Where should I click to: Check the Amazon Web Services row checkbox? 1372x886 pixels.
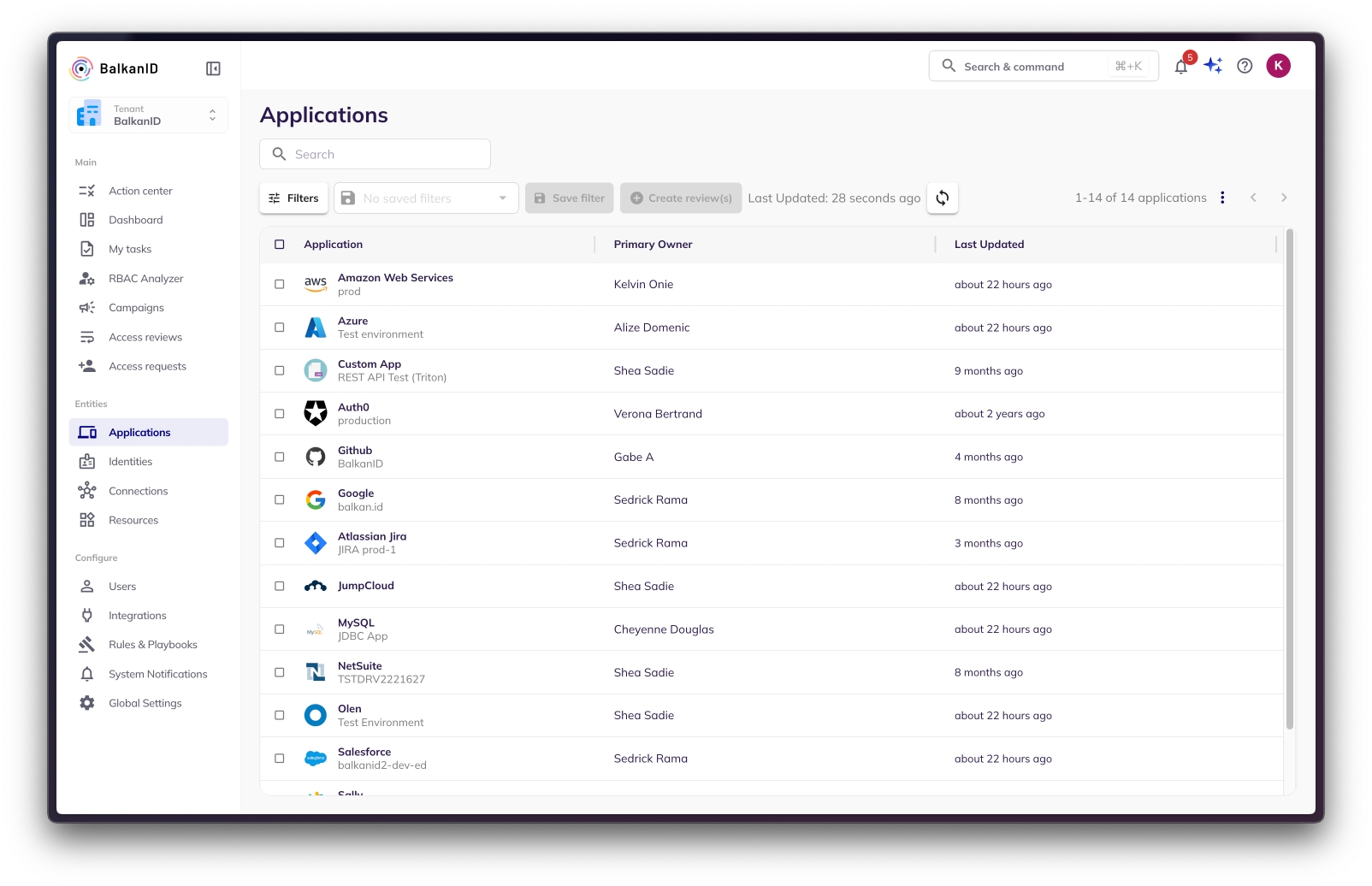click(x=279, y=284)
